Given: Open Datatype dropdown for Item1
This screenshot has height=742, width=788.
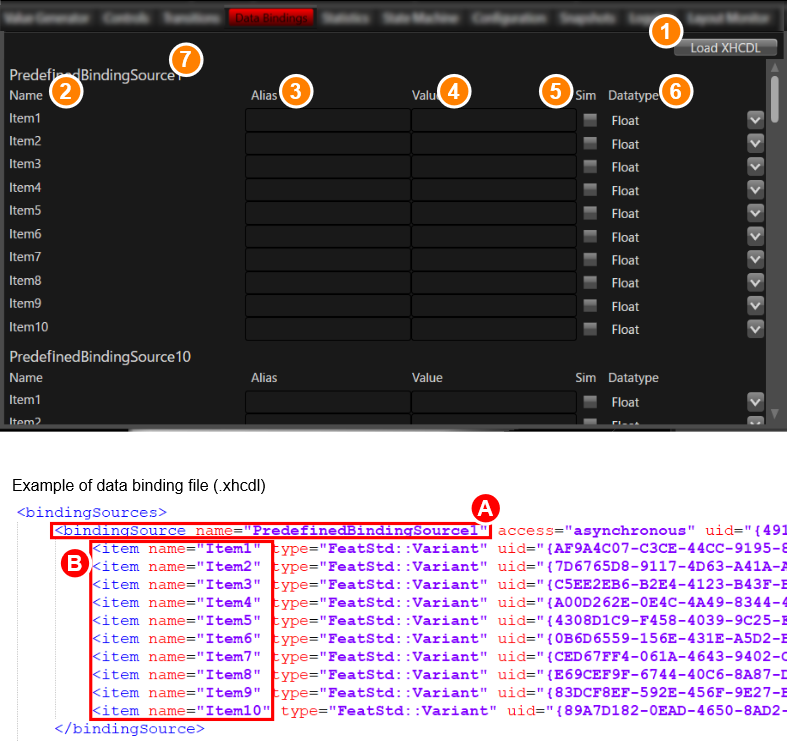Looking at the screenshot, I should click(755, 120).
